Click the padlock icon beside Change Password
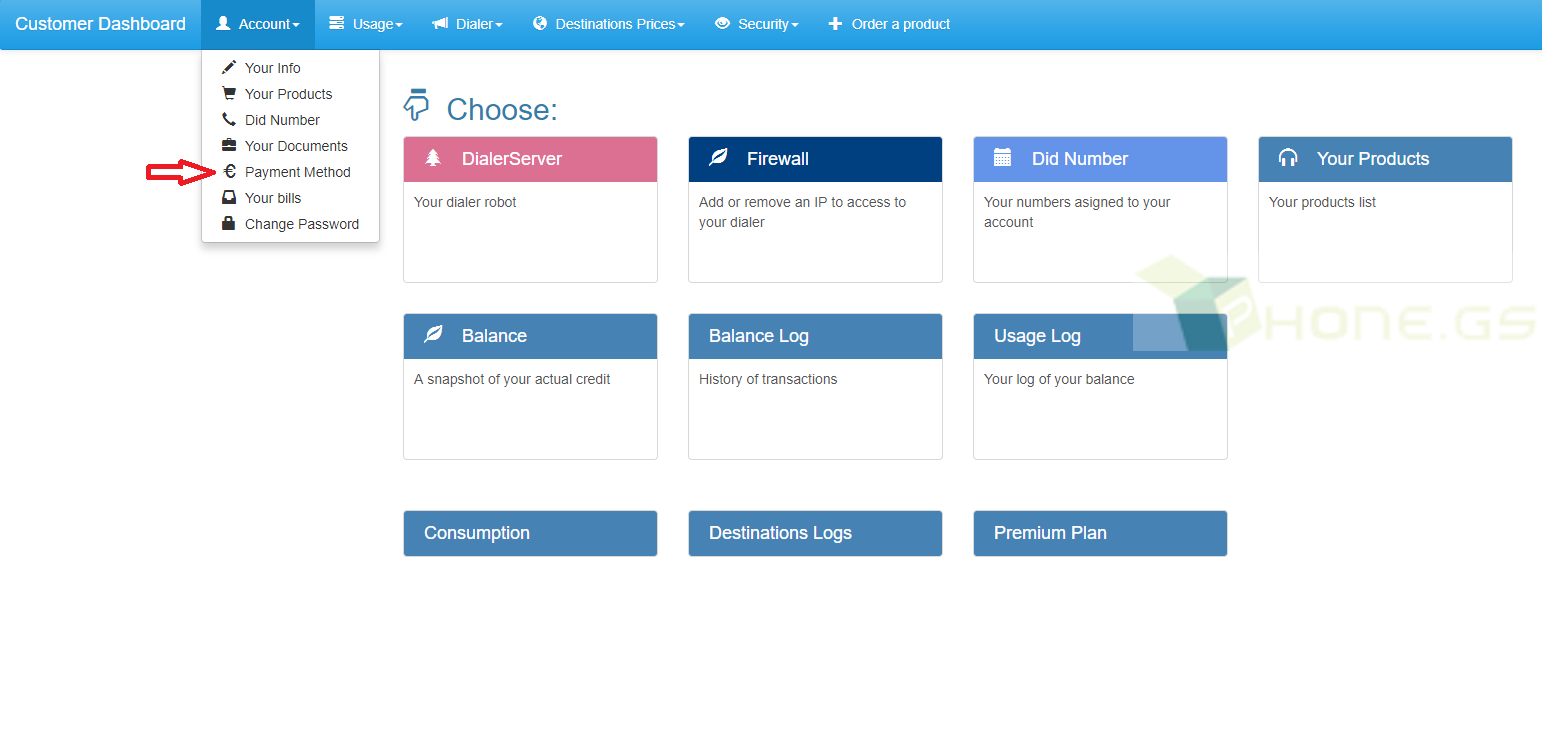The height and width of the screenshot is (747, 1542). [229, 223]
